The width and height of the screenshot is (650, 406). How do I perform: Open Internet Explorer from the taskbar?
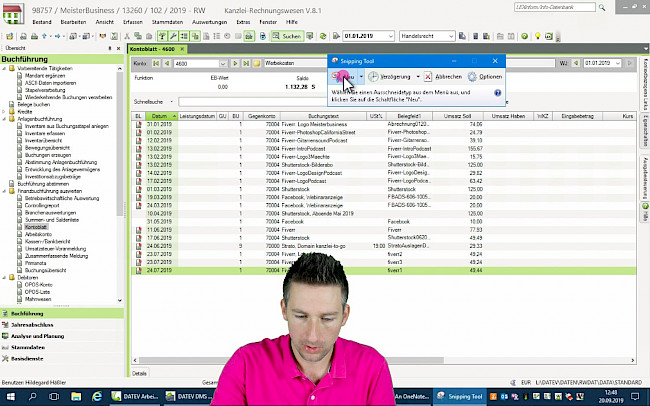tap(97, 396)
